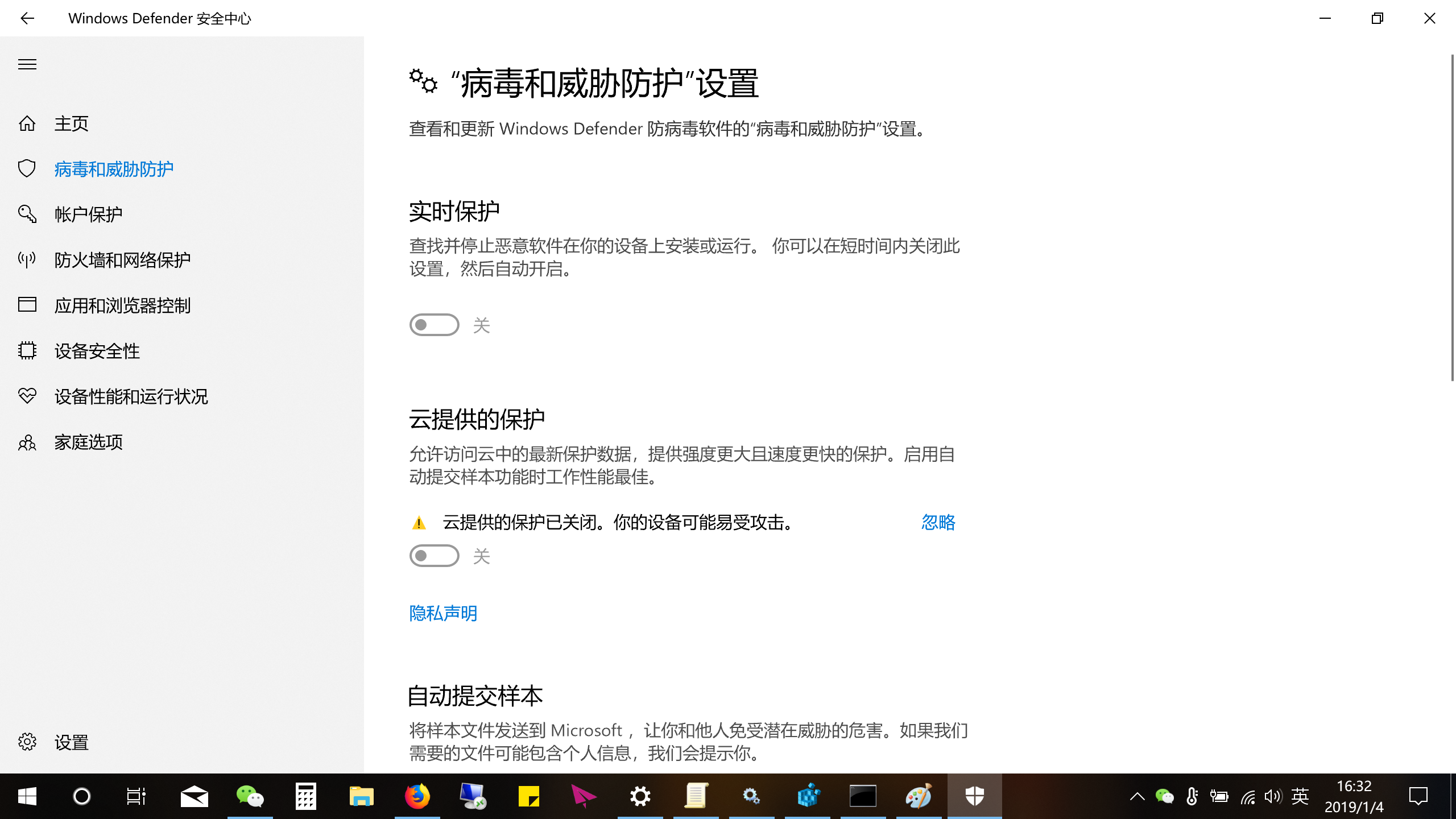Open Paint app from taskbar

[x=919, y=796]
